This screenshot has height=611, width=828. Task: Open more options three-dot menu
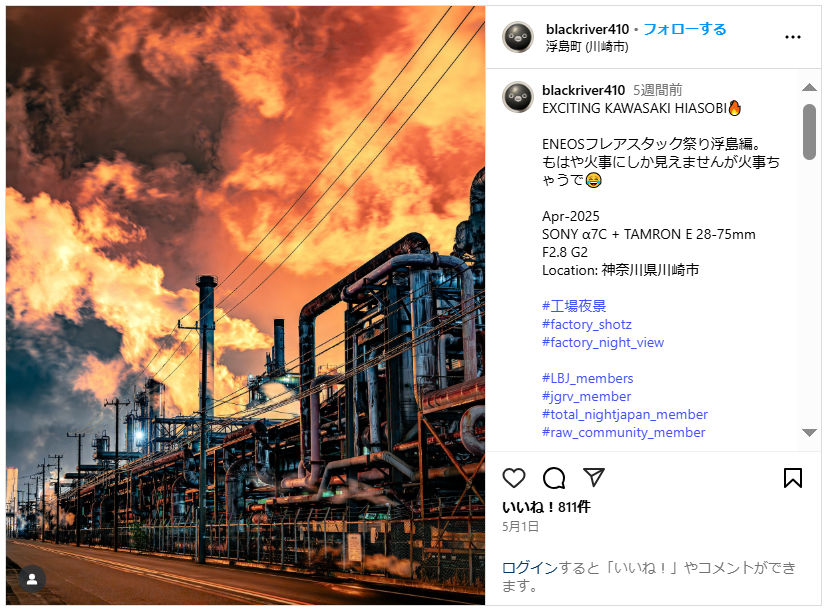pyautogui.click(x=793, y=37)
